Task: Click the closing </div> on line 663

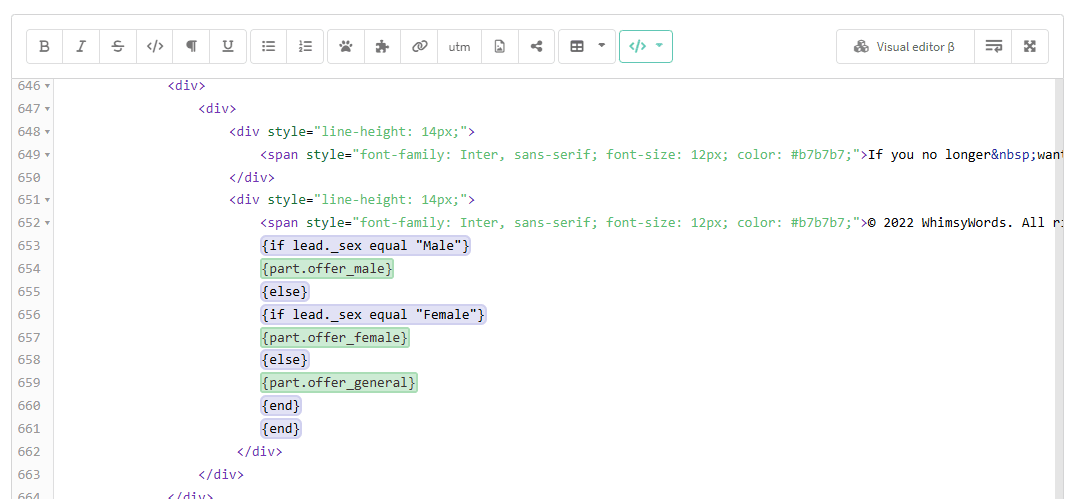Action: pos(221,474)
